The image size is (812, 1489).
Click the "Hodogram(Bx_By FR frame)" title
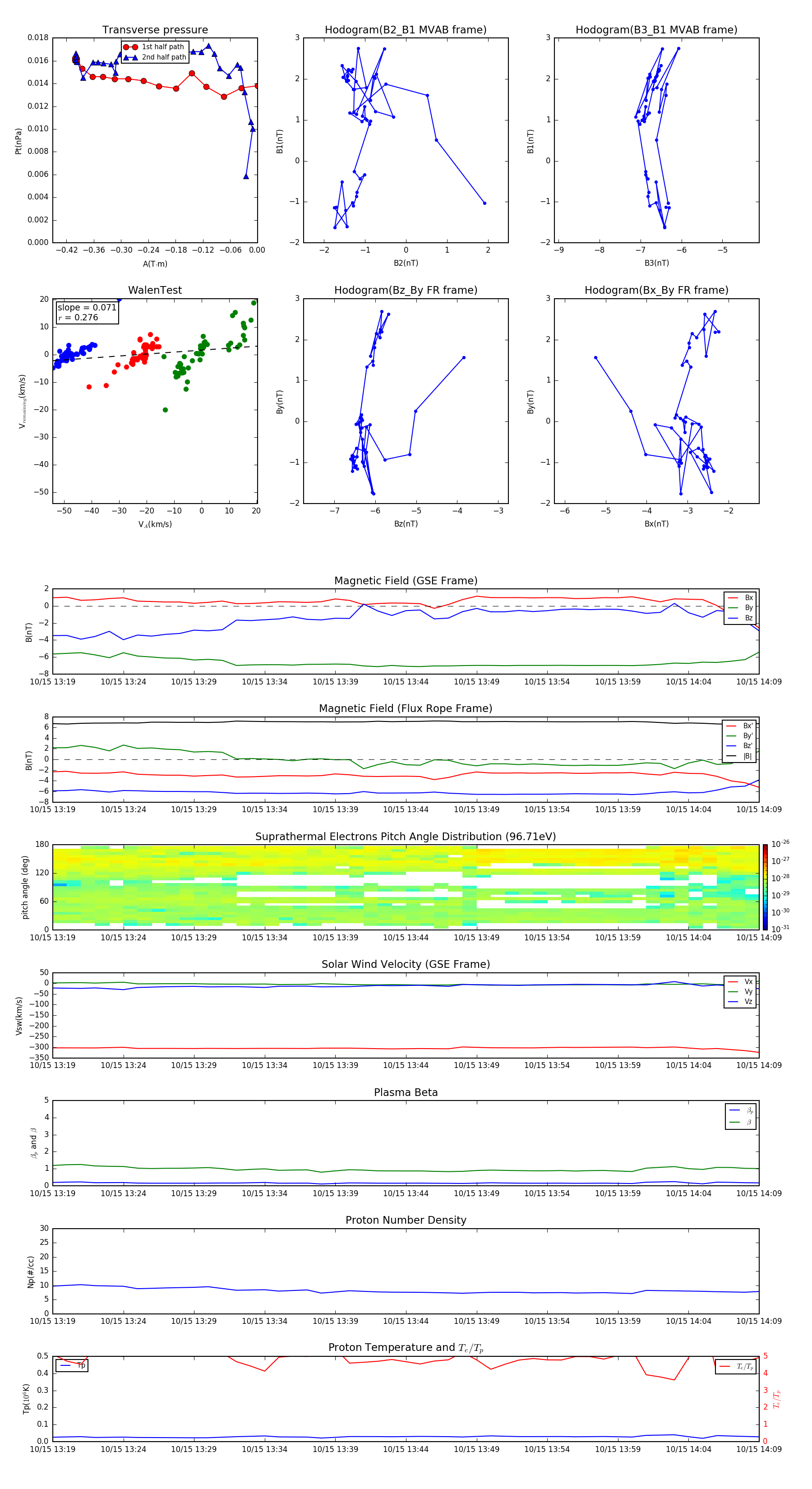point(656,290)
